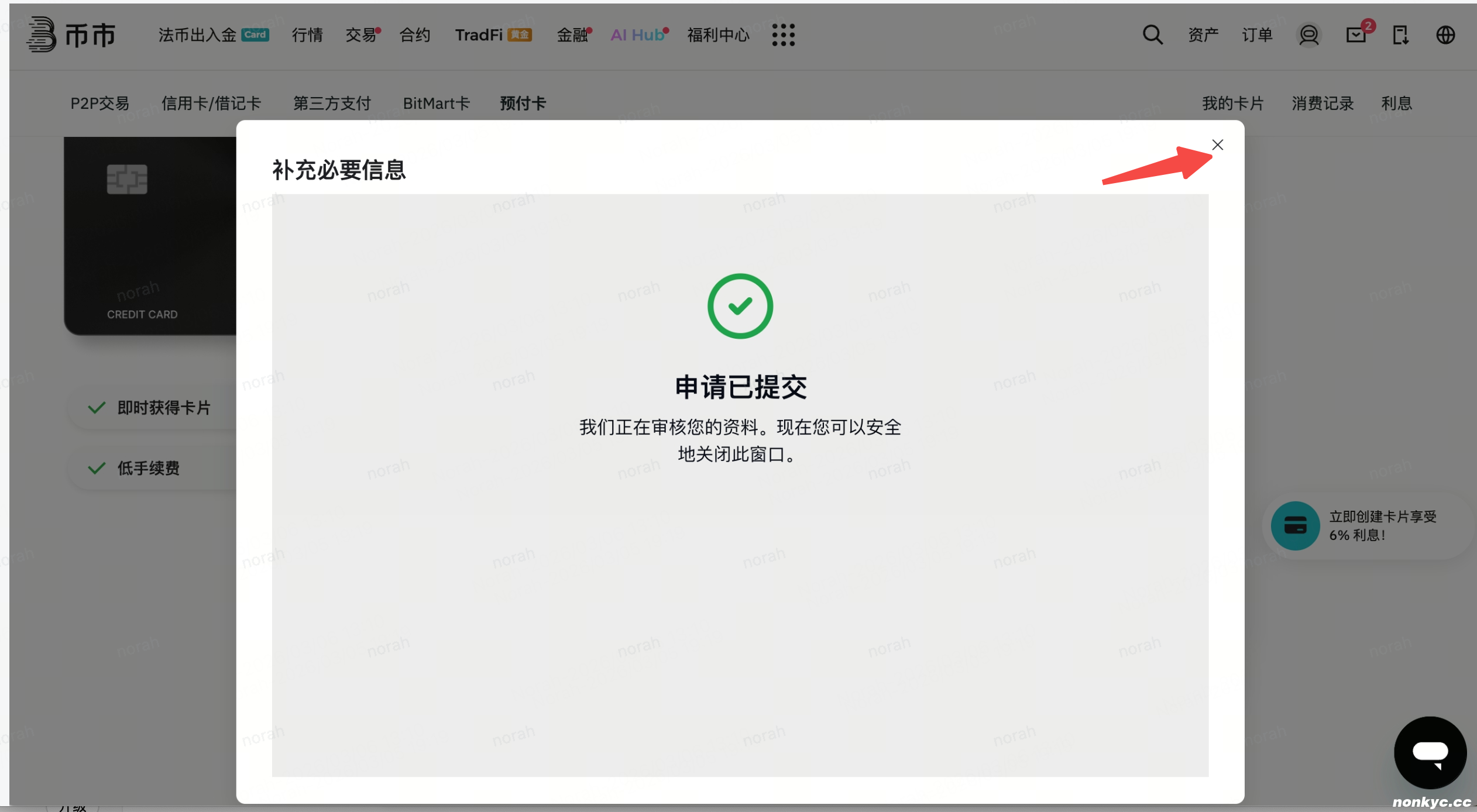Switch to the P2P交易 tab

(100, 104)
